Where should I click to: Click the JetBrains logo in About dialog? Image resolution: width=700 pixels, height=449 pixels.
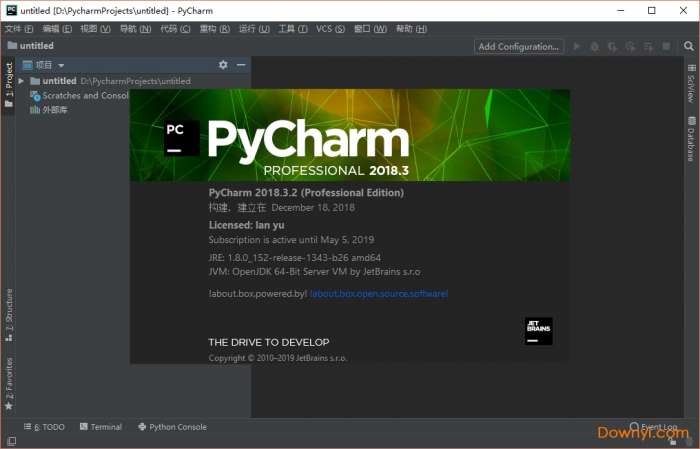click(538, 331)
